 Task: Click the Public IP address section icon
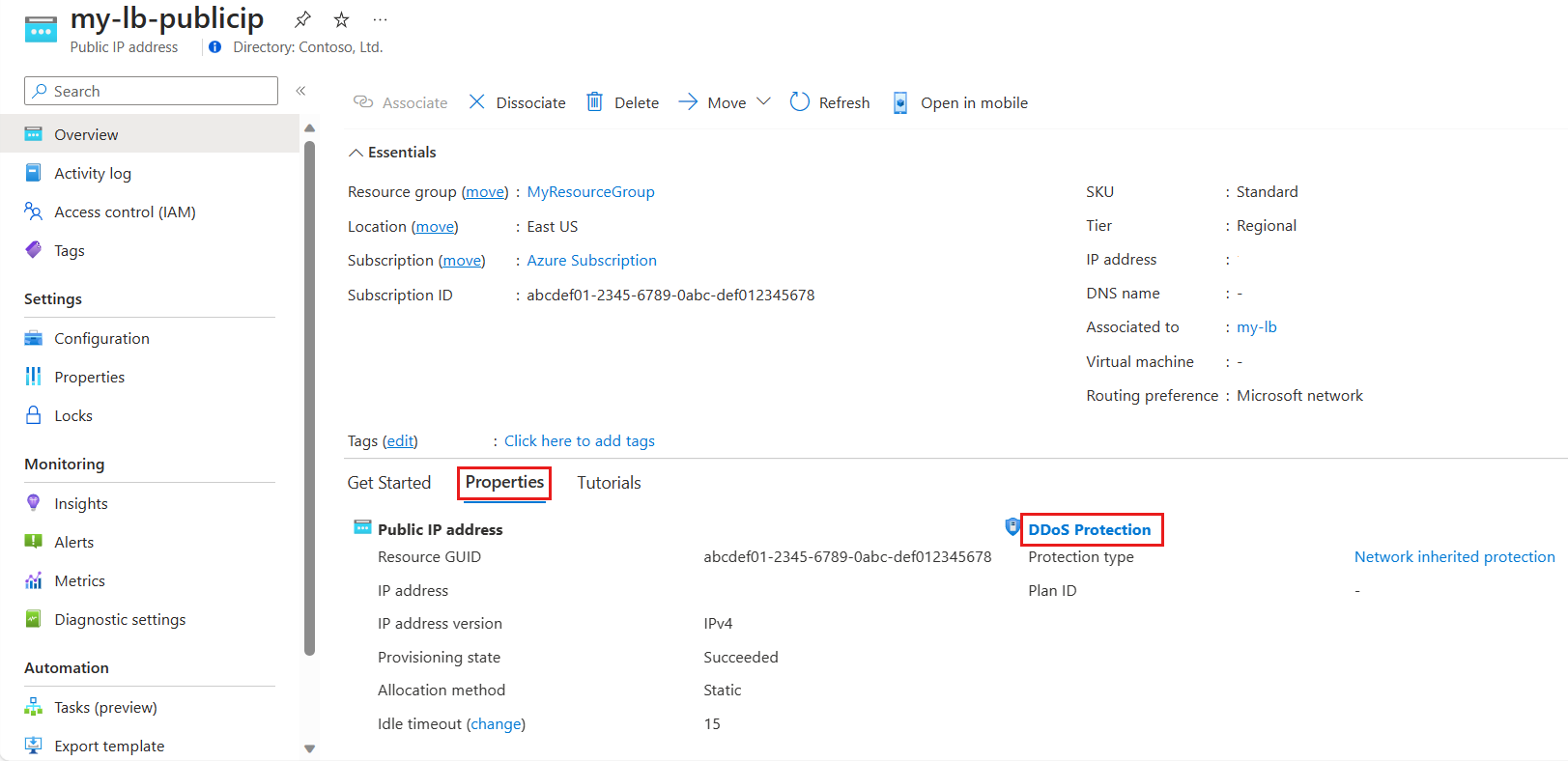click(363, 527)
